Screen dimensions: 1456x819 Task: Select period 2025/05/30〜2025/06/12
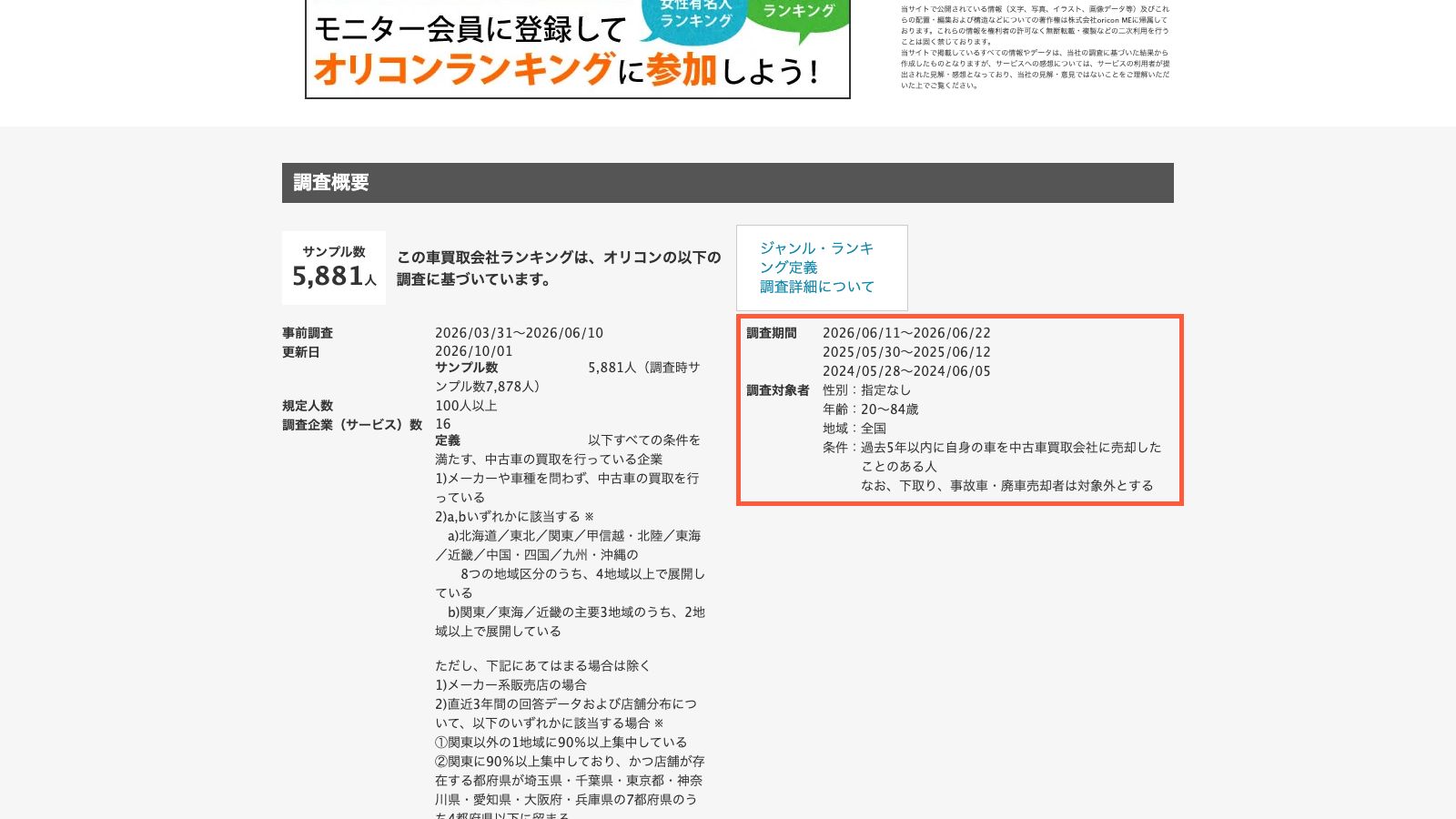pos(906,352)
